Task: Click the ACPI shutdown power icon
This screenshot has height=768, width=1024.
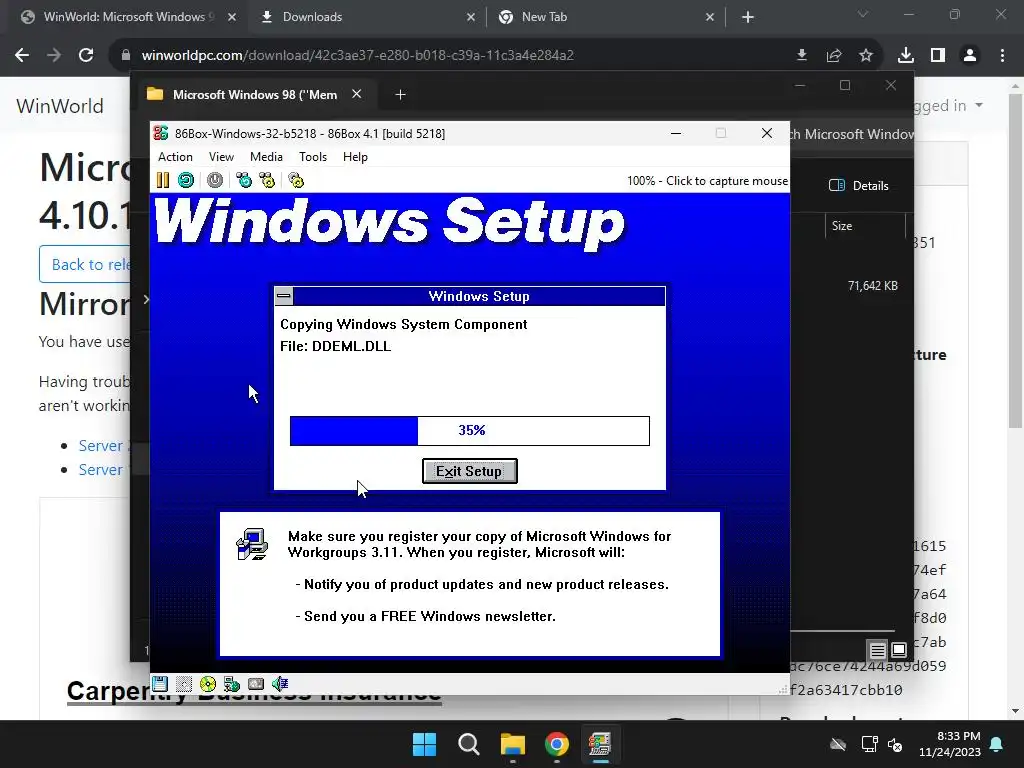Action: click(x=215, y=180)
